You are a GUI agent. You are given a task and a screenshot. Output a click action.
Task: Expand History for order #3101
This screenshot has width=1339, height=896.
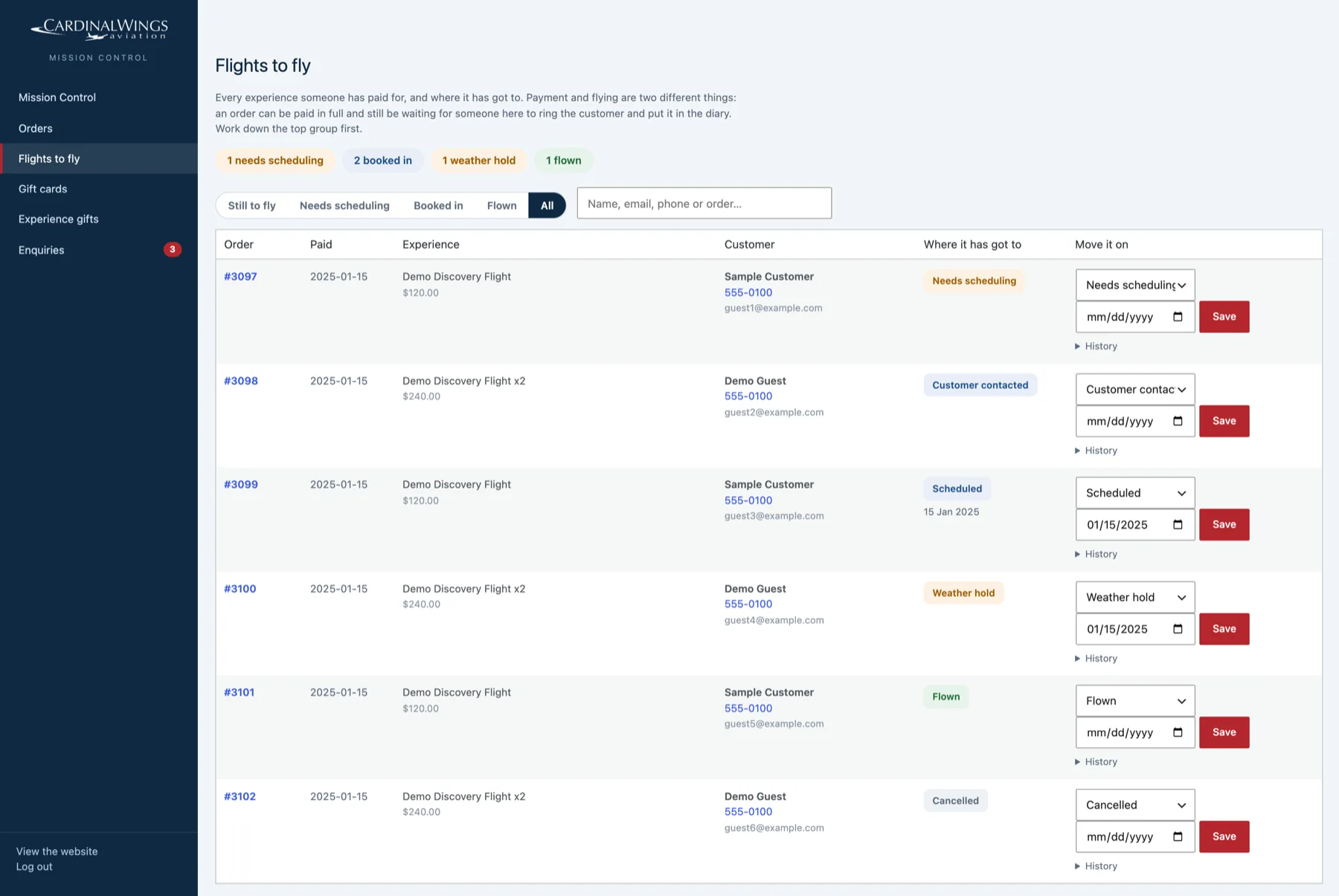(1096, 762)
